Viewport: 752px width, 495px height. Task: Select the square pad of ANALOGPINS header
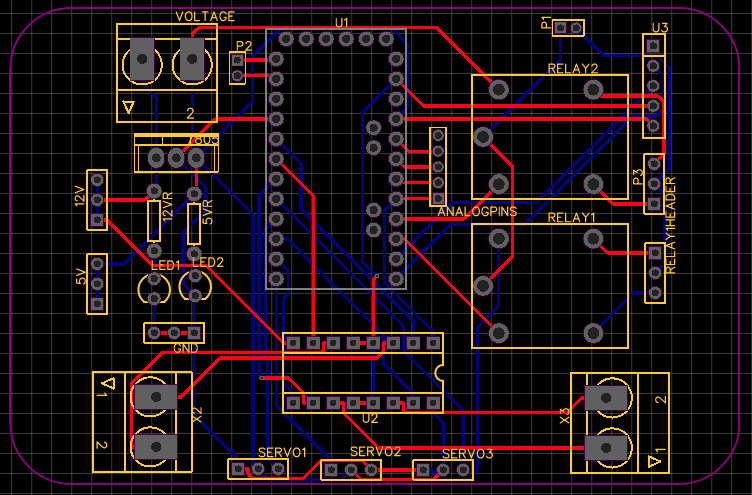(437, 198)
